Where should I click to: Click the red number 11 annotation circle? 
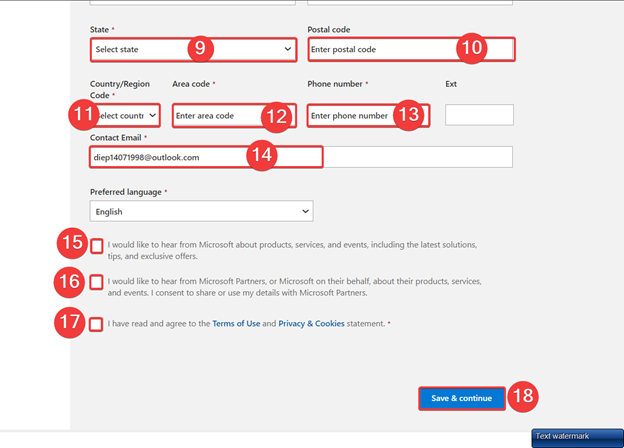click(81, 115)
